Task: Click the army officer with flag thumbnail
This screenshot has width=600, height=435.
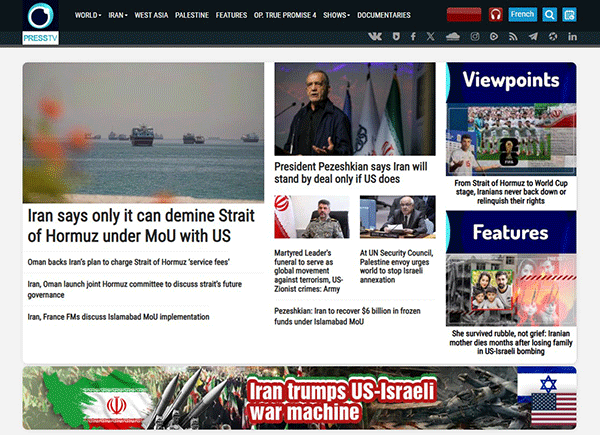Action: (x=312, y=217)
